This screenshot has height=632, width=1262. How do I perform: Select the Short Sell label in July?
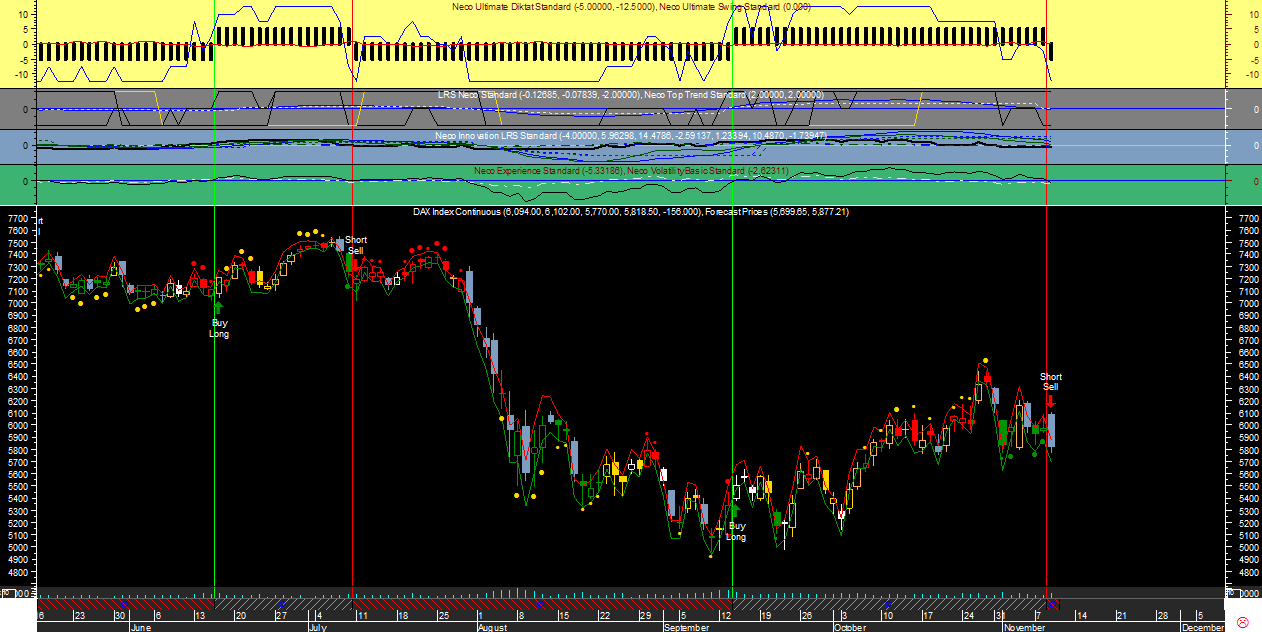coord(356,245)
